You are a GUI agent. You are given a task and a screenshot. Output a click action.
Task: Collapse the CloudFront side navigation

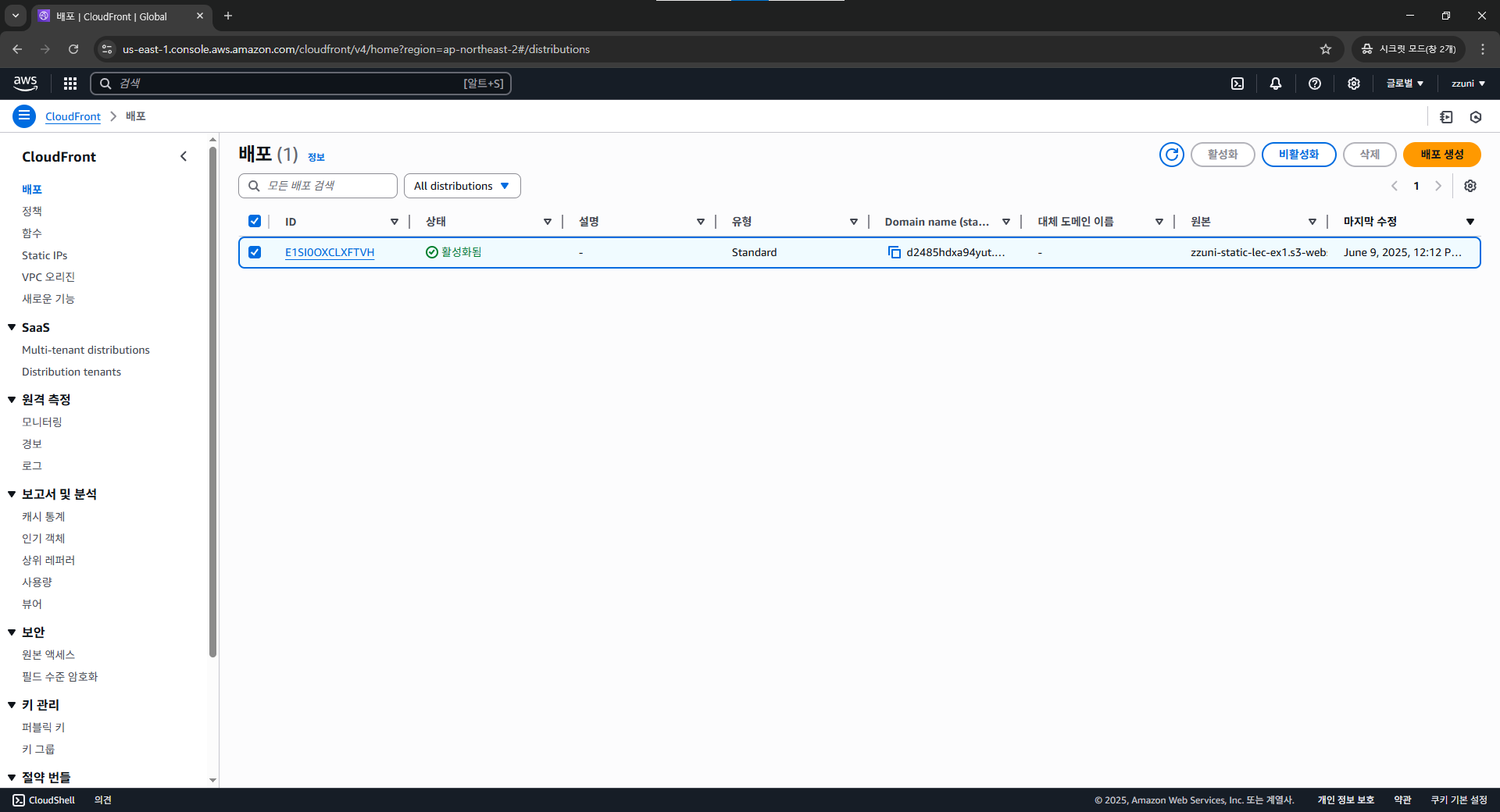point(184,156)
